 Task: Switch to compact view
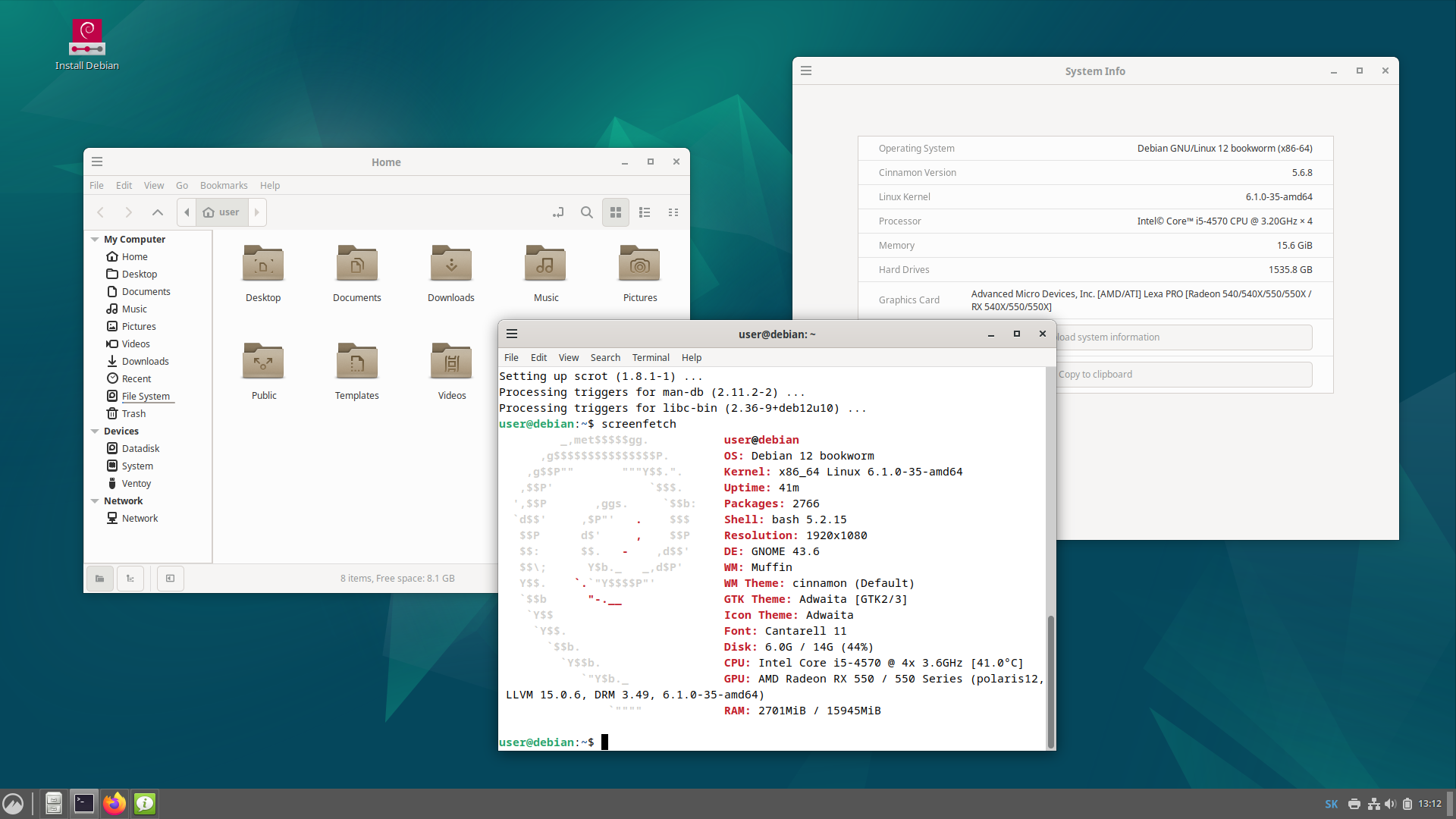click(673, 212)
